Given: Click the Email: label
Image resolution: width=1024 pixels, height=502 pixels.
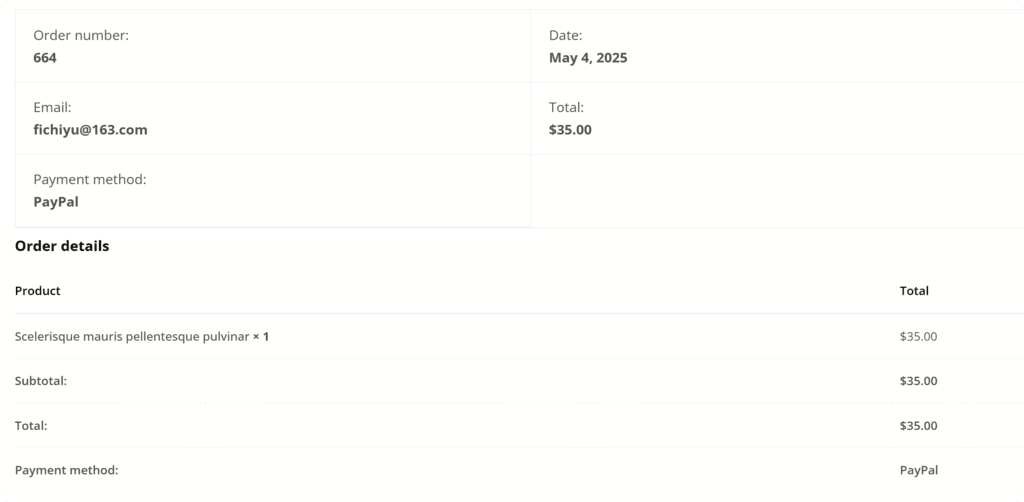Looking at the screenshot, I should tap(52, 108).
